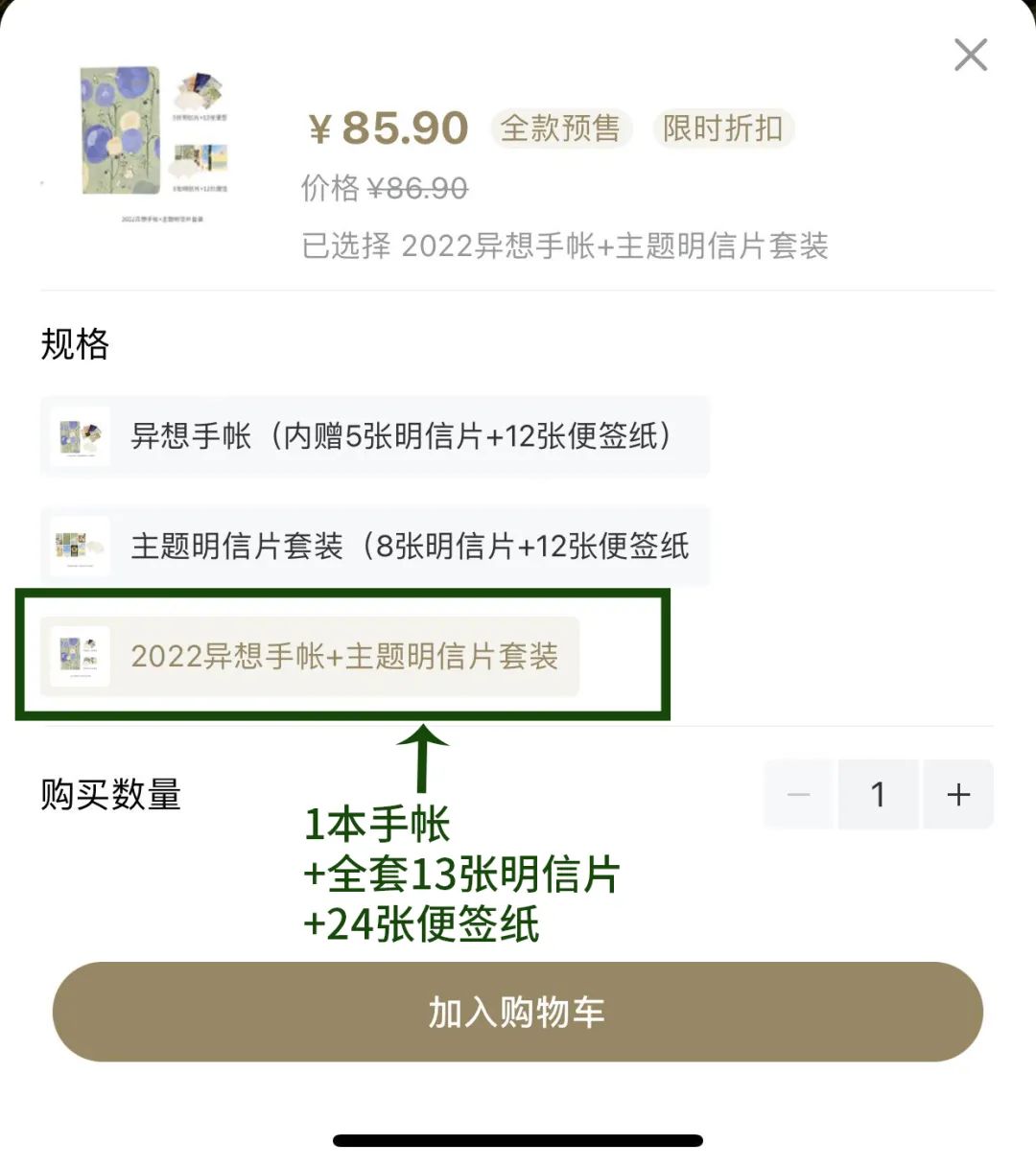1036x1167 pixels.
Task: Tap the 购买数量 label
Action: coord(111,795)
